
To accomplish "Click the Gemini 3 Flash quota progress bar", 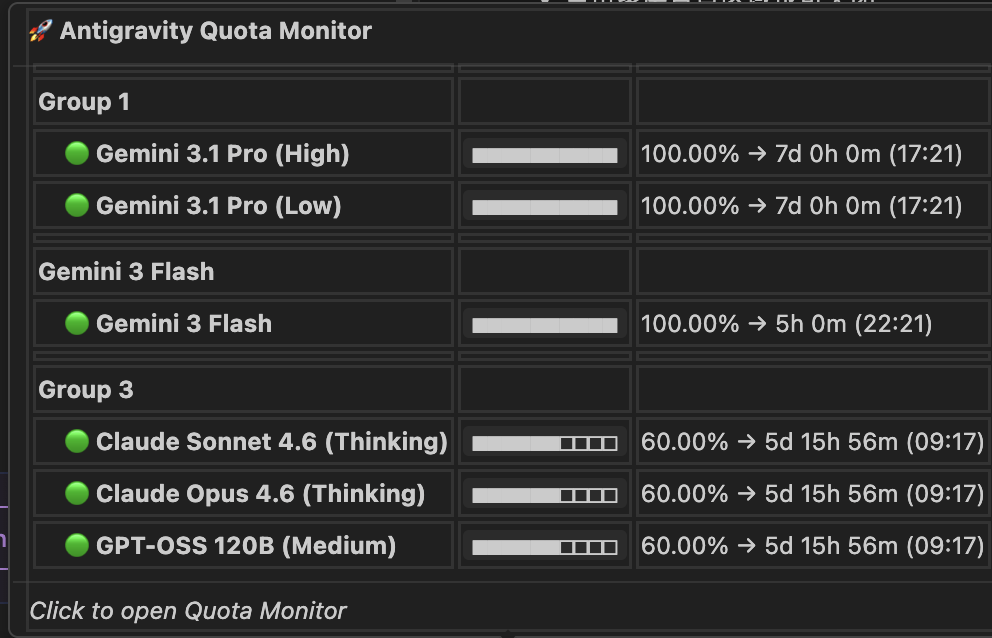I will 544,325.
